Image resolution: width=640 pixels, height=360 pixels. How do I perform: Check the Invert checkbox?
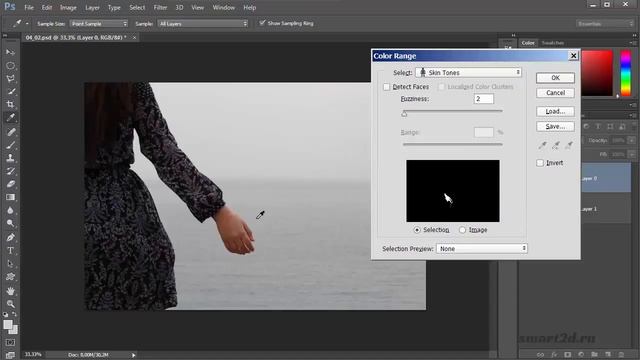[540, 163]
